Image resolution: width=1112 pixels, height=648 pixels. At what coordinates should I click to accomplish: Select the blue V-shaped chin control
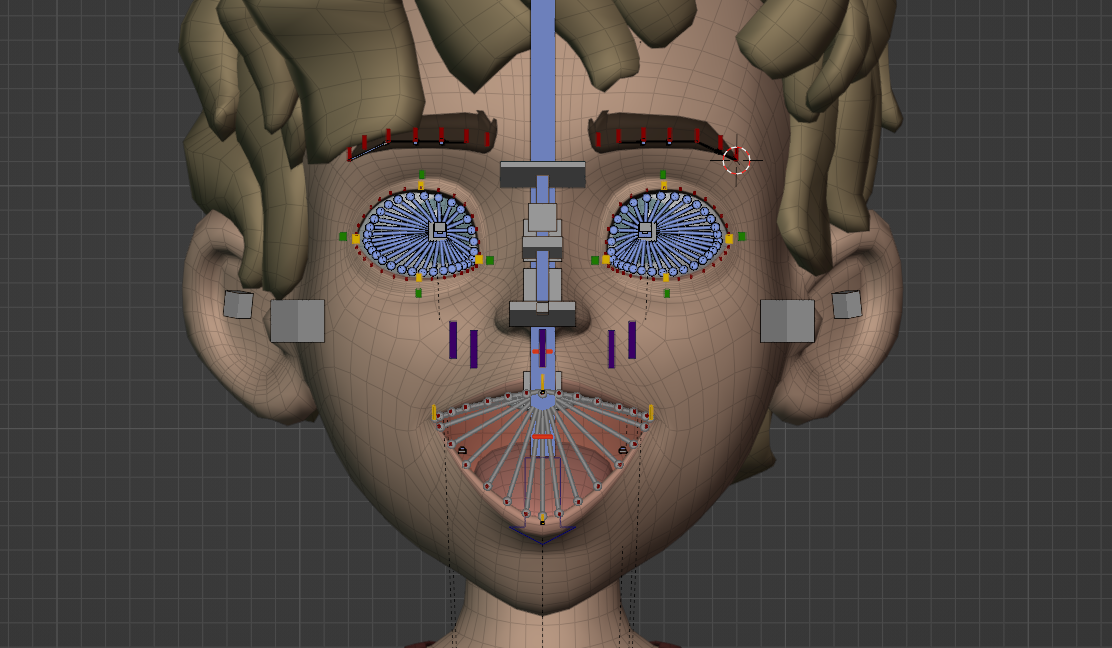point(542,535)
